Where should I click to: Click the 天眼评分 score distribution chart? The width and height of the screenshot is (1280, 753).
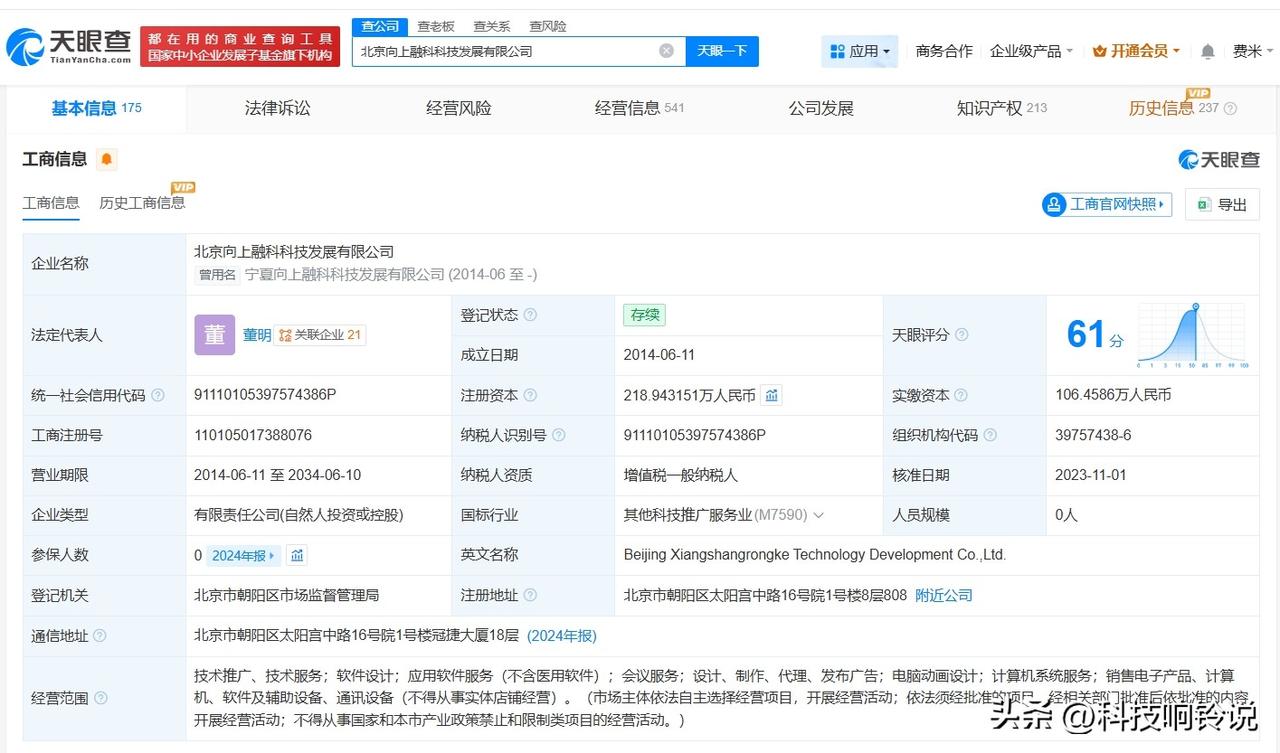tap(1192, 336)
